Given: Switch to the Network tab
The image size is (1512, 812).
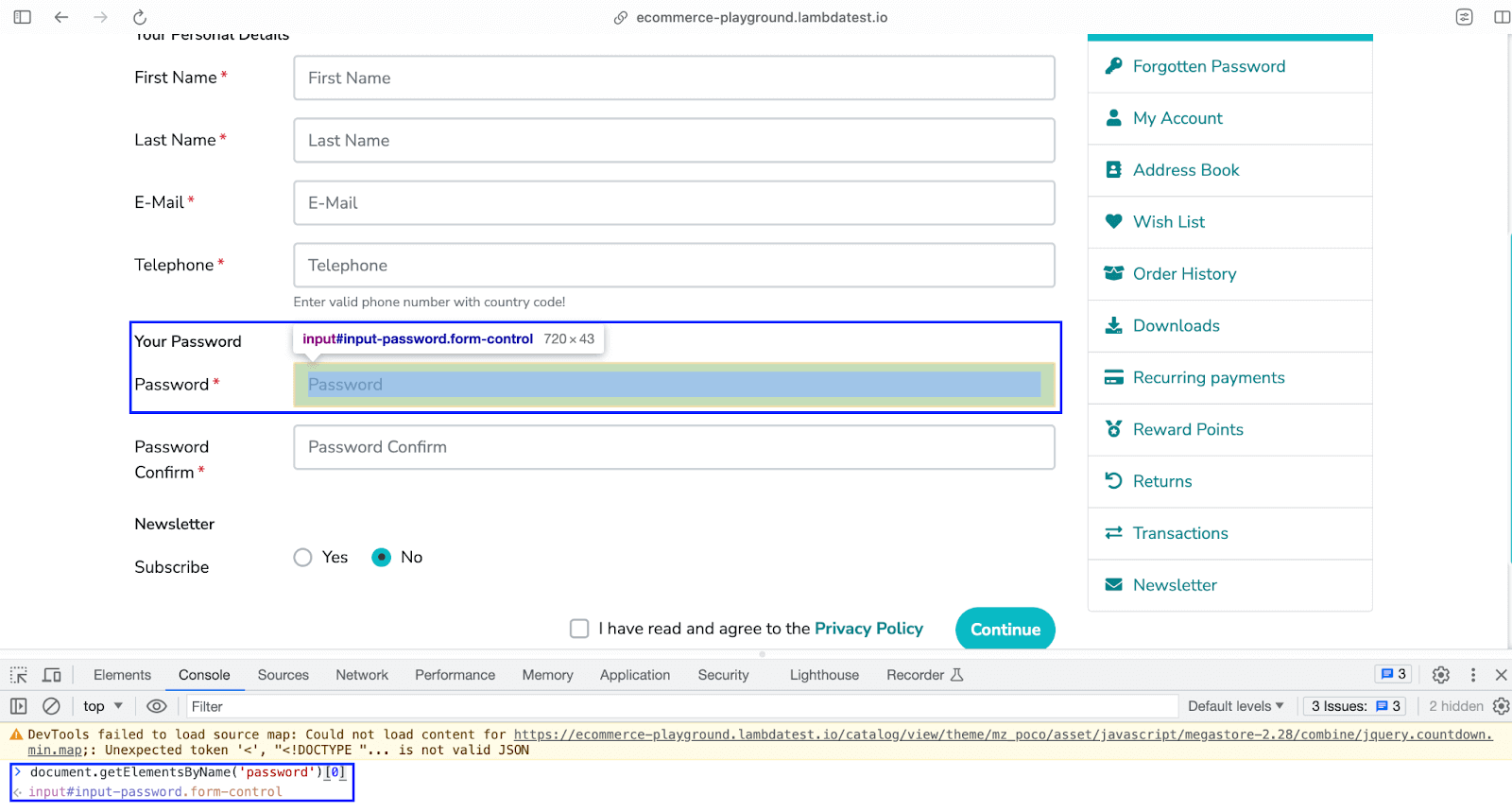Looking at the screenshot, I should (x=362, y=675).
